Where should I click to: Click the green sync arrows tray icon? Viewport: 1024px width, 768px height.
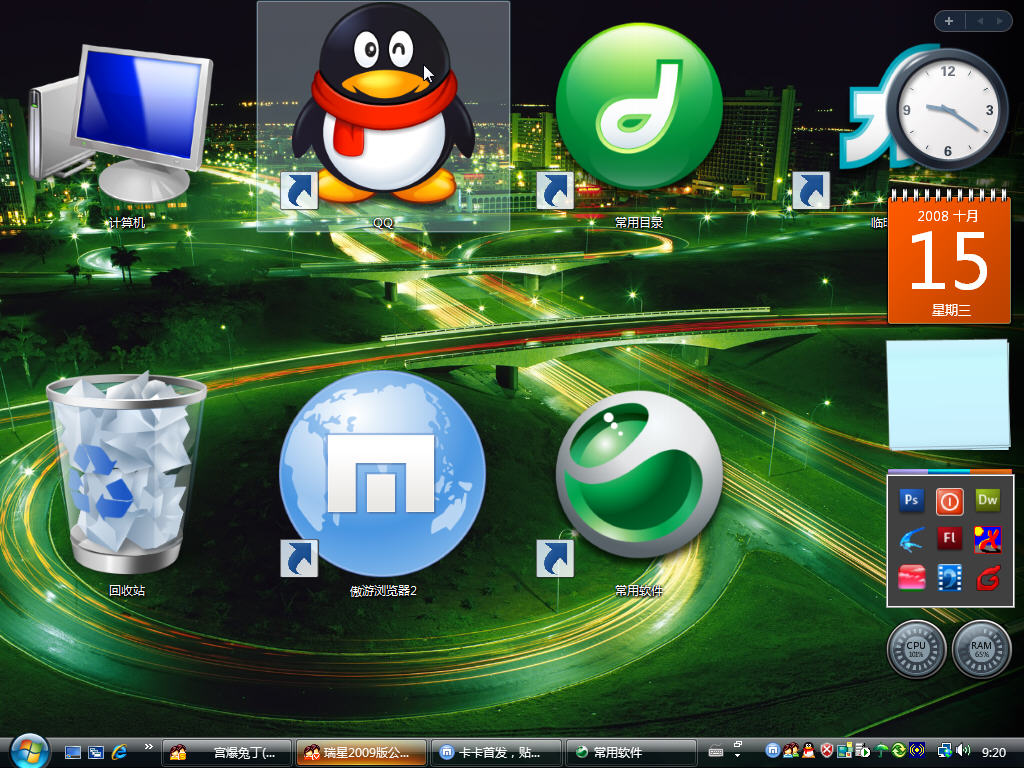pos(899,750)
